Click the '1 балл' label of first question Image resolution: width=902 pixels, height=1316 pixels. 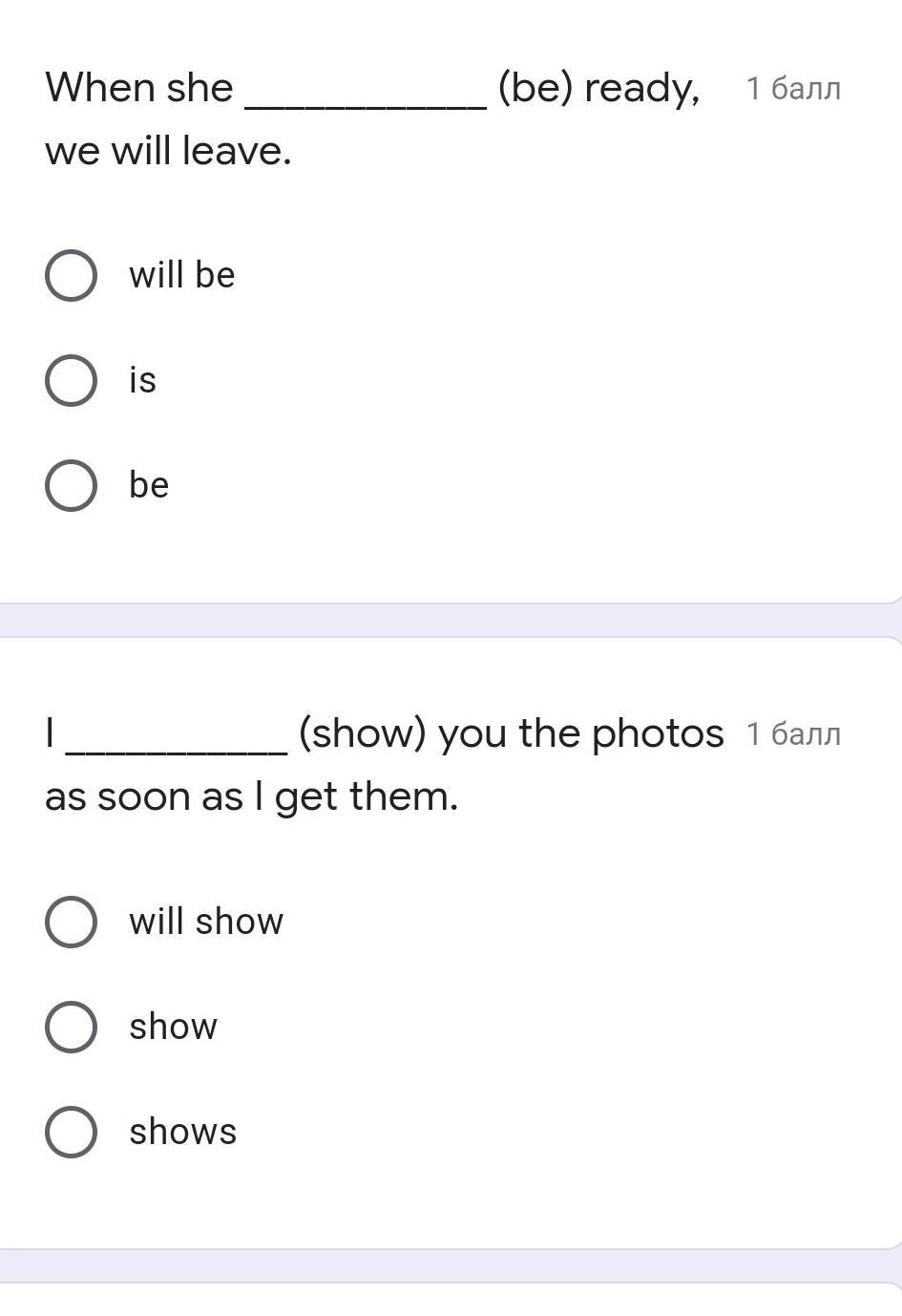(793, 89)
